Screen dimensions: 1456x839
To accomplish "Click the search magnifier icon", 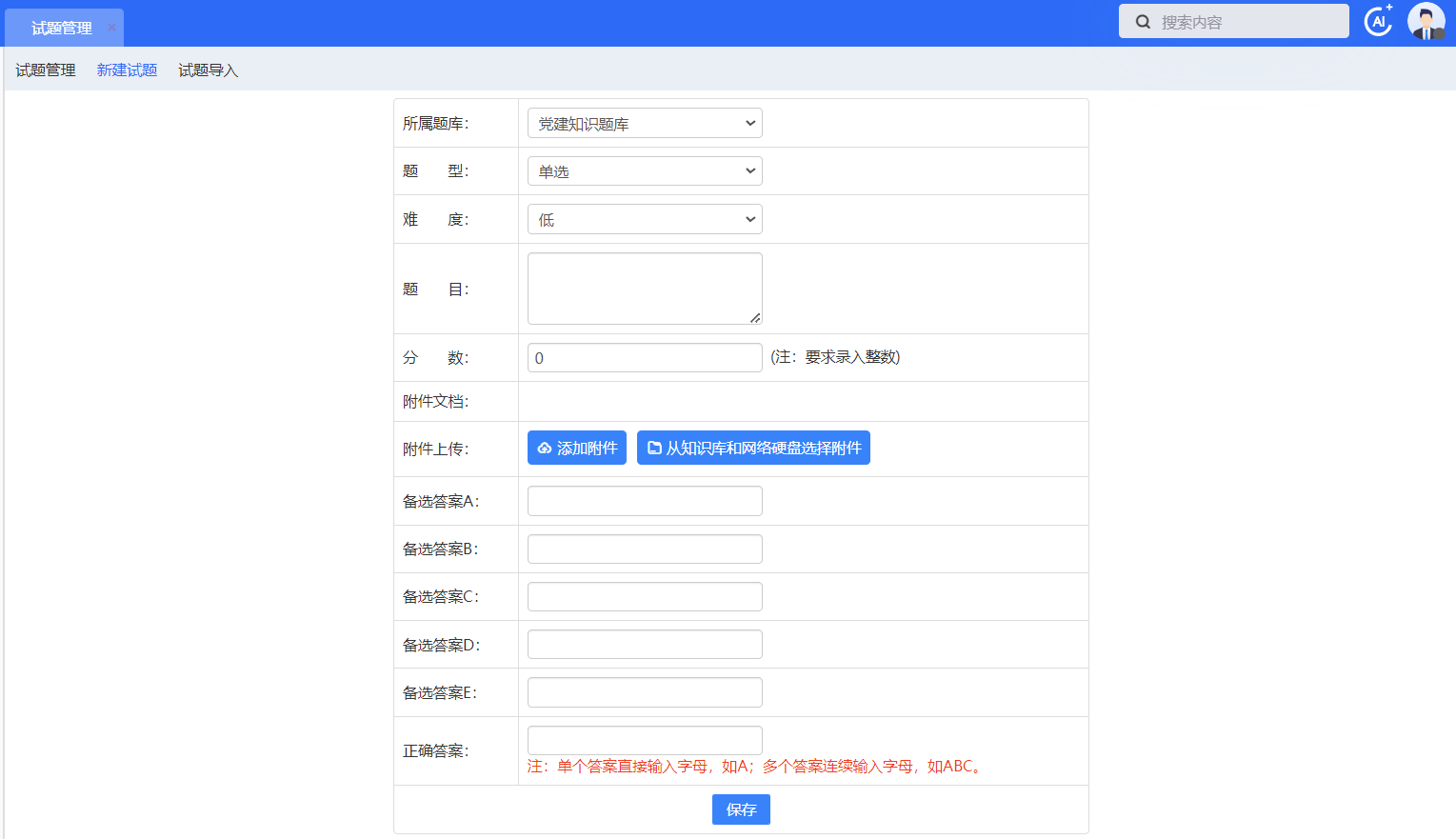I will pyautogui.click(x=1143, y=22).
